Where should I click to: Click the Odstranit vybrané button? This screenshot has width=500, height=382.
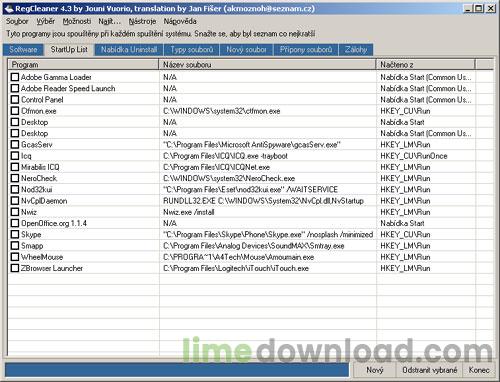click(430, 370)
